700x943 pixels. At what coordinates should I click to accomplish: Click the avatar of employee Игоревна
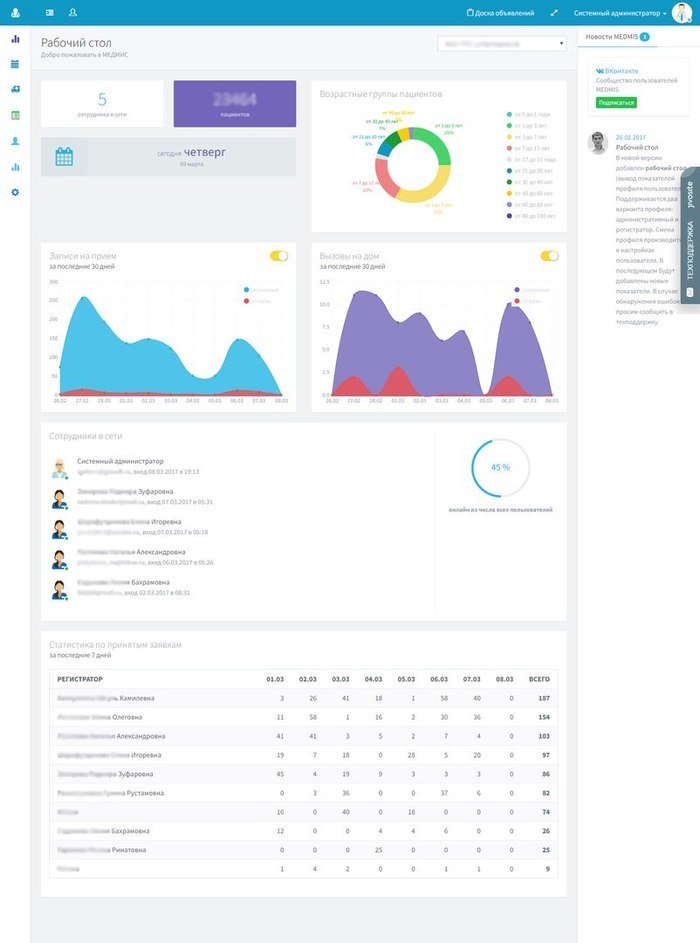(x=59, y=529)
